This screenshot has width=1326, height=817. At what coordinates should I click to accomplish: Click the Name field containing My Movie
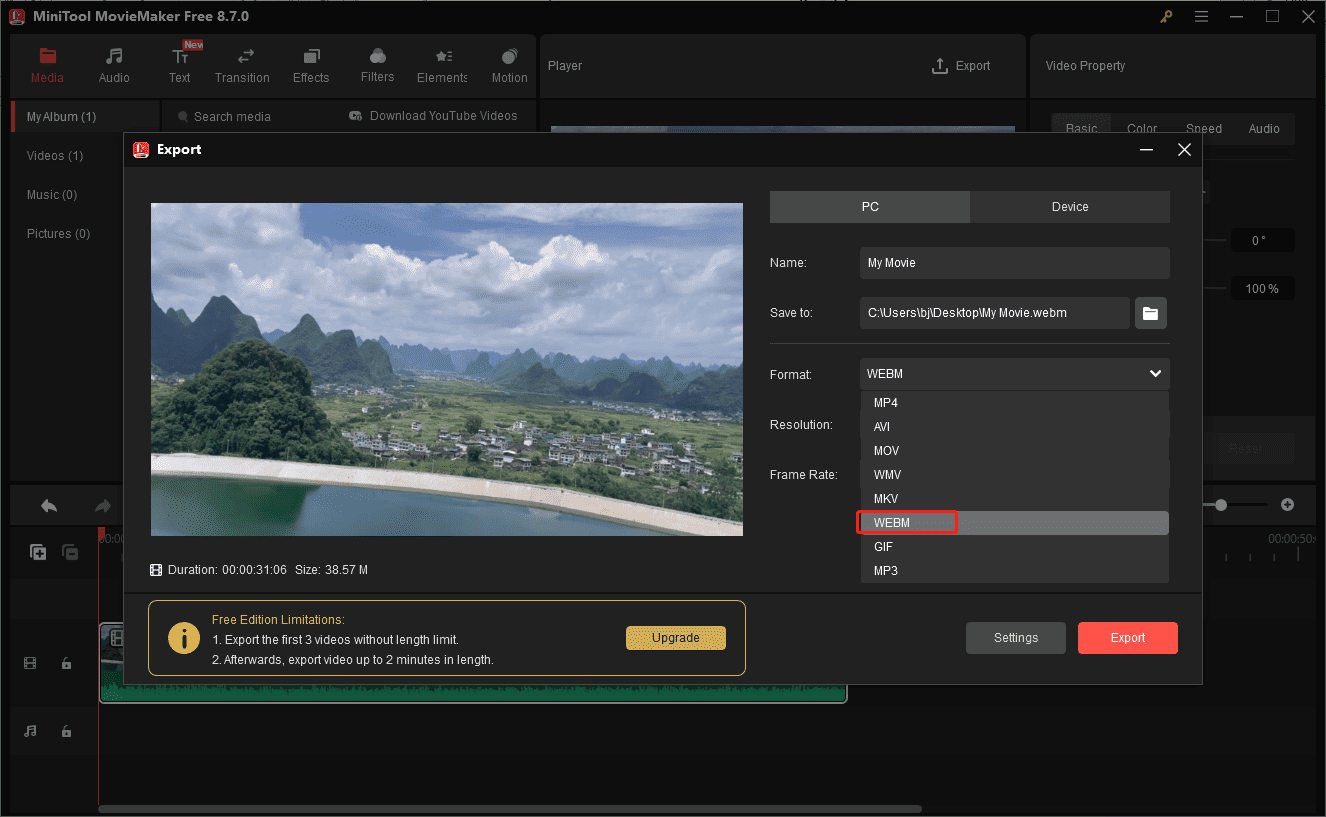1014,263
